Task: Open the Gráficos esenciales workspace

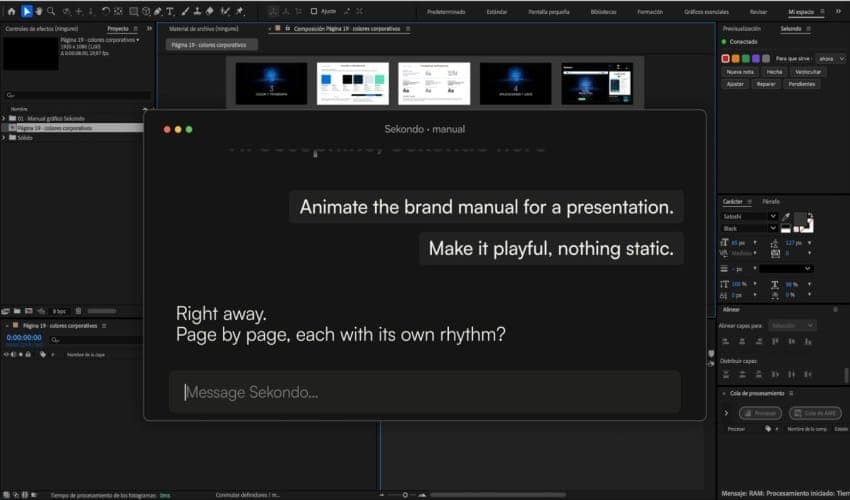Action: coord(706,12)
